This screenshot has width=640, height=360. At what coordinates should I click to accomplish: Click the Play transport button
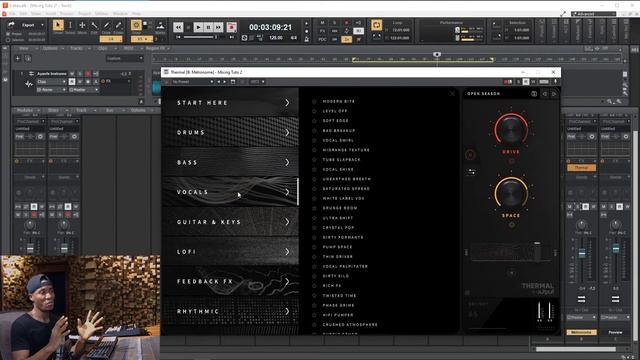point(198,27)
